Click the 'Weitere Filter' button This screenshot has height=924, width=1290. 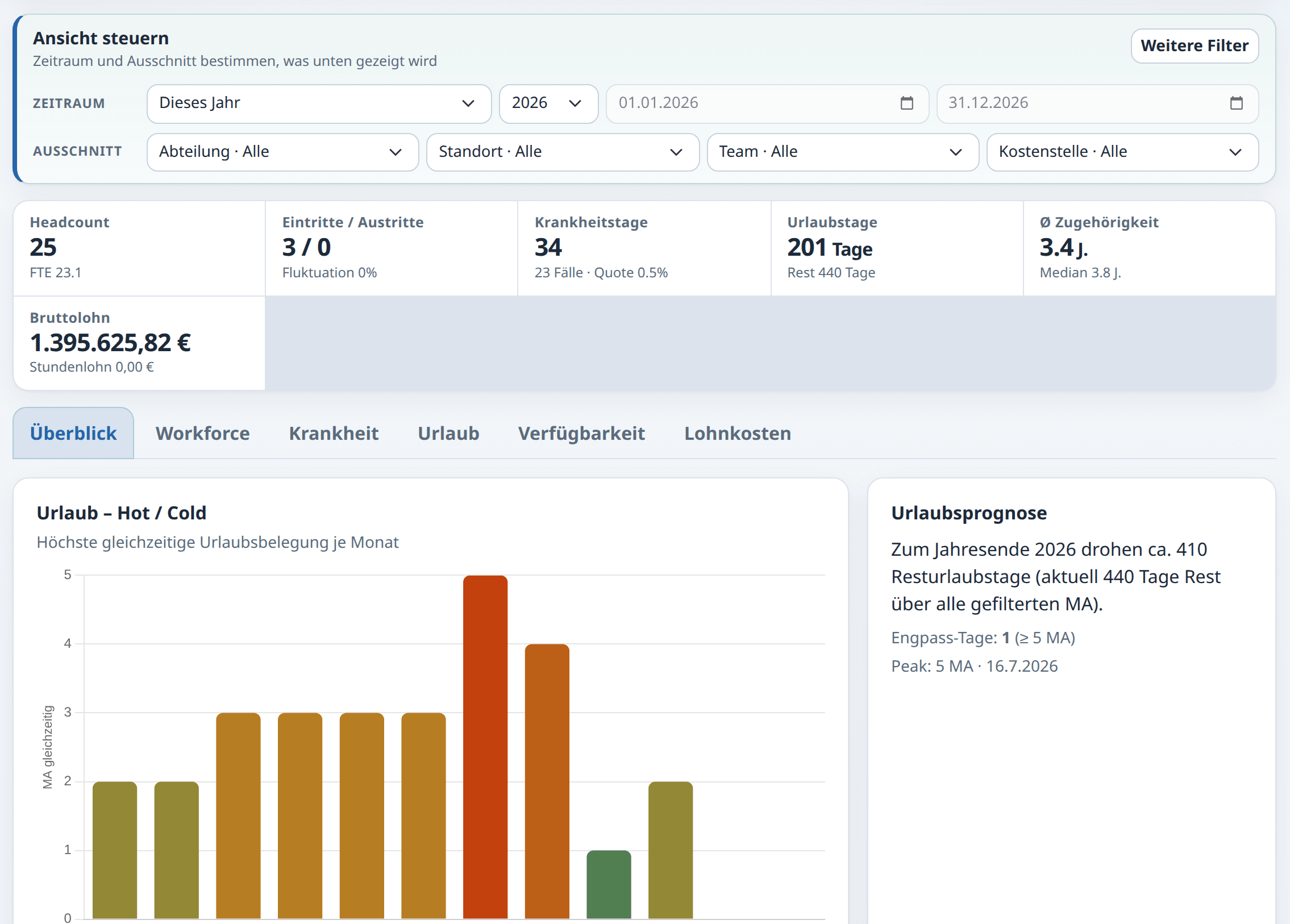tap(1195, 45)
